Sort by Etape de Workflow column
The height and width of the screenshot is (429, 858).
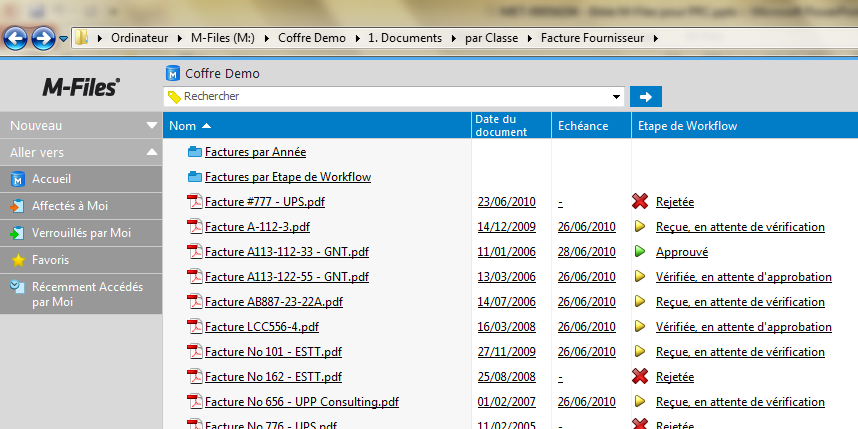(x=745, y=125)
